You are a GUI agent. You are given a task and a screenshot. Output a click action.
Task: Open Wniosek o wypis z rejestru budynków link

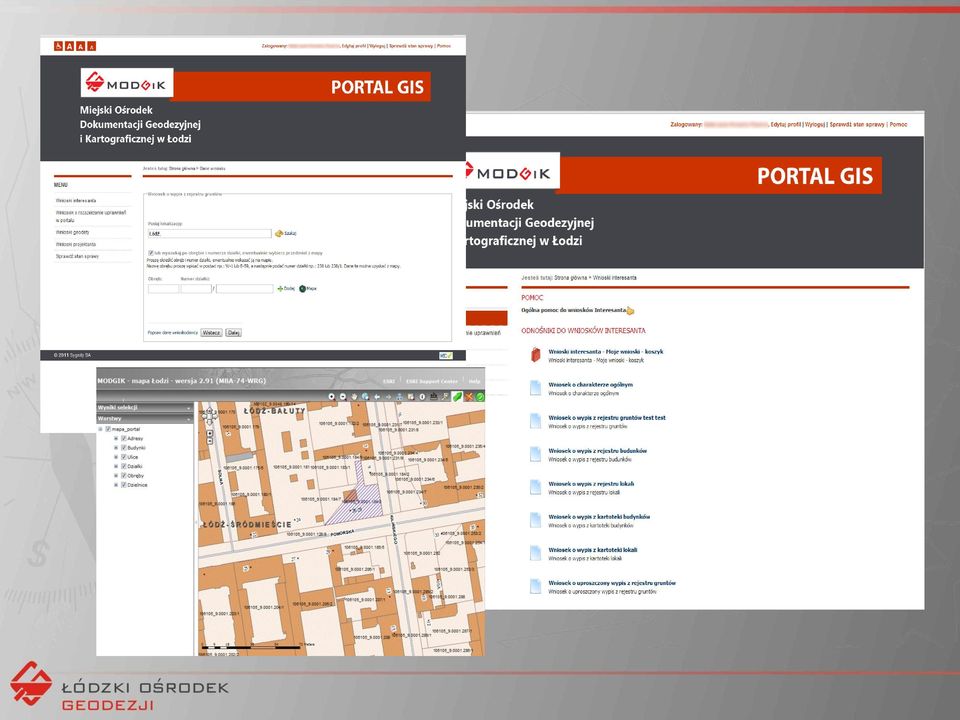(598, 451)
